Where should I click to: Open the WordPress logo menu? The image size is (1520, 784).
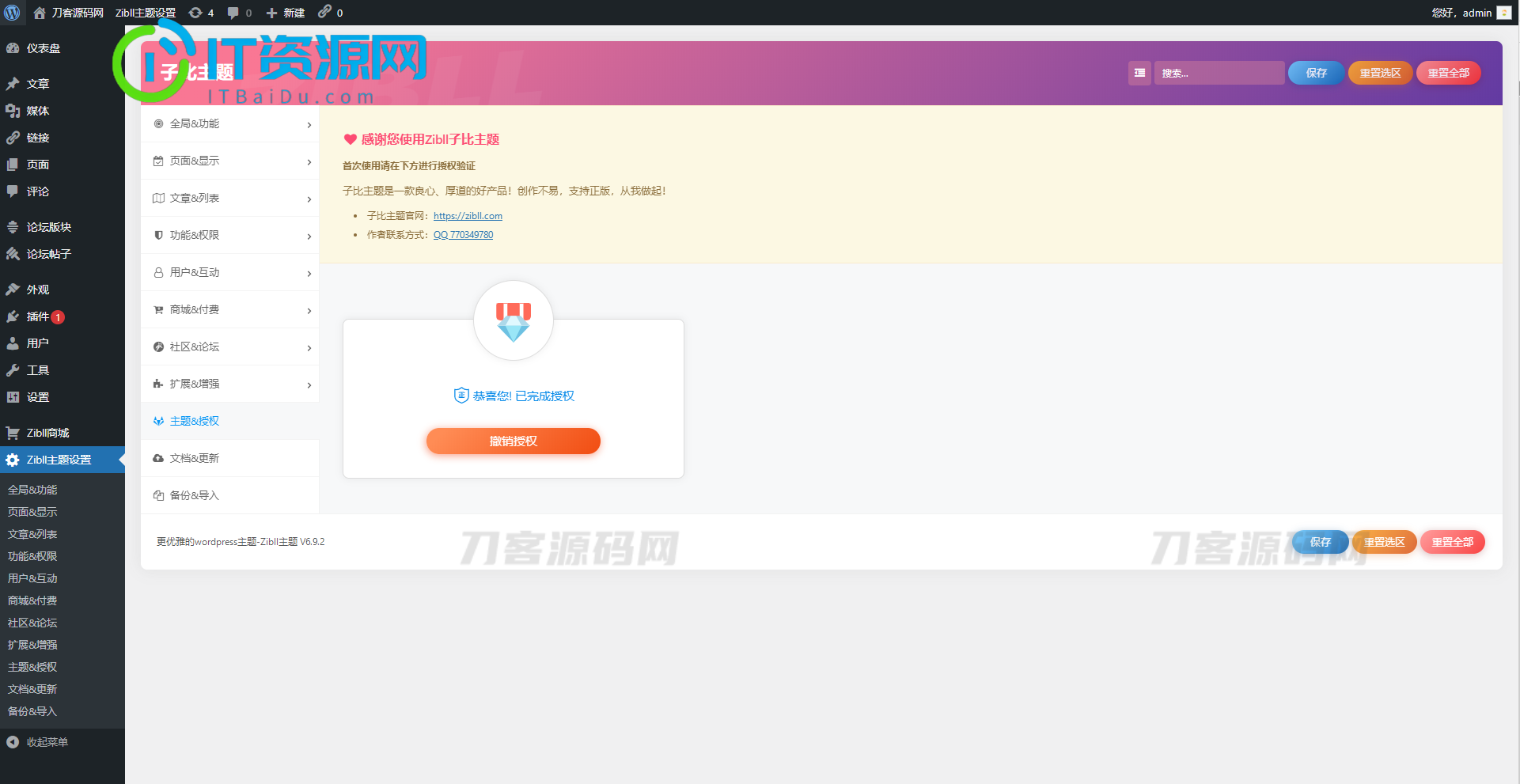tap(13, 13)
